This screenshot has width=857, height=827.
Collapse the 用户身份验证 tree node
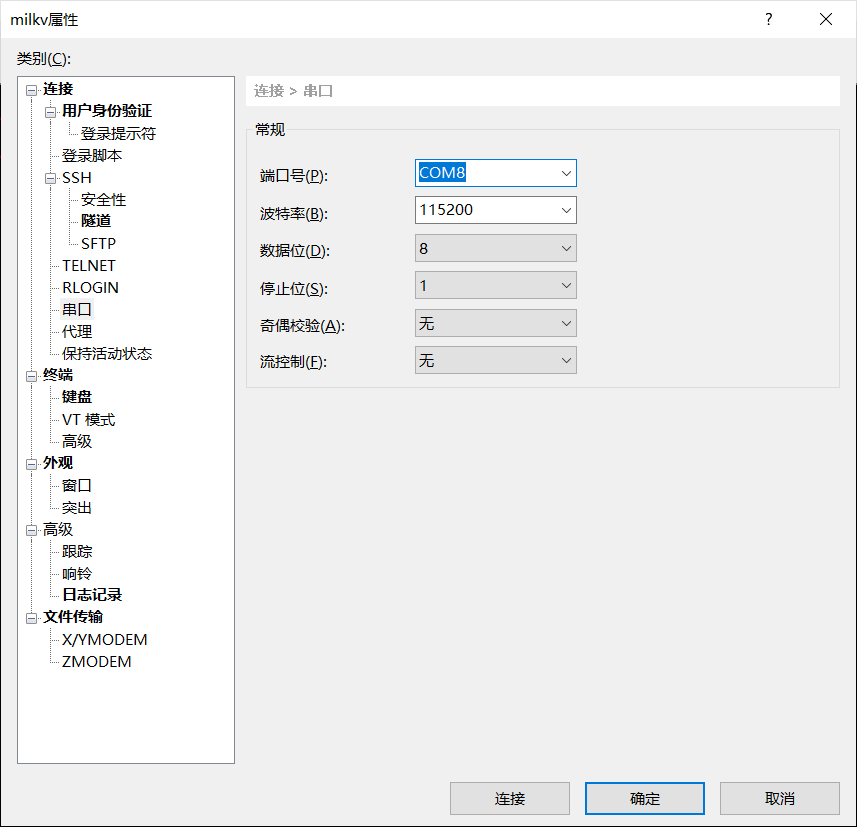click(x=50, y=112)
